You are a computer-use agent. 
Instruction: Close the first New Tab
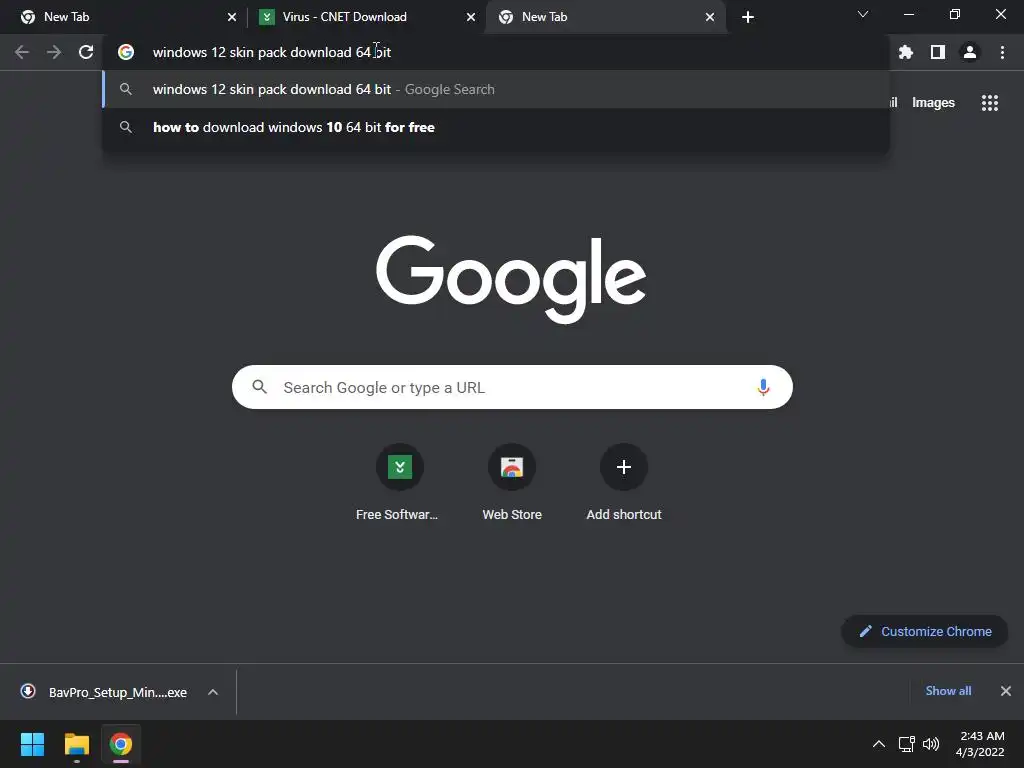[x=232, y=17]
